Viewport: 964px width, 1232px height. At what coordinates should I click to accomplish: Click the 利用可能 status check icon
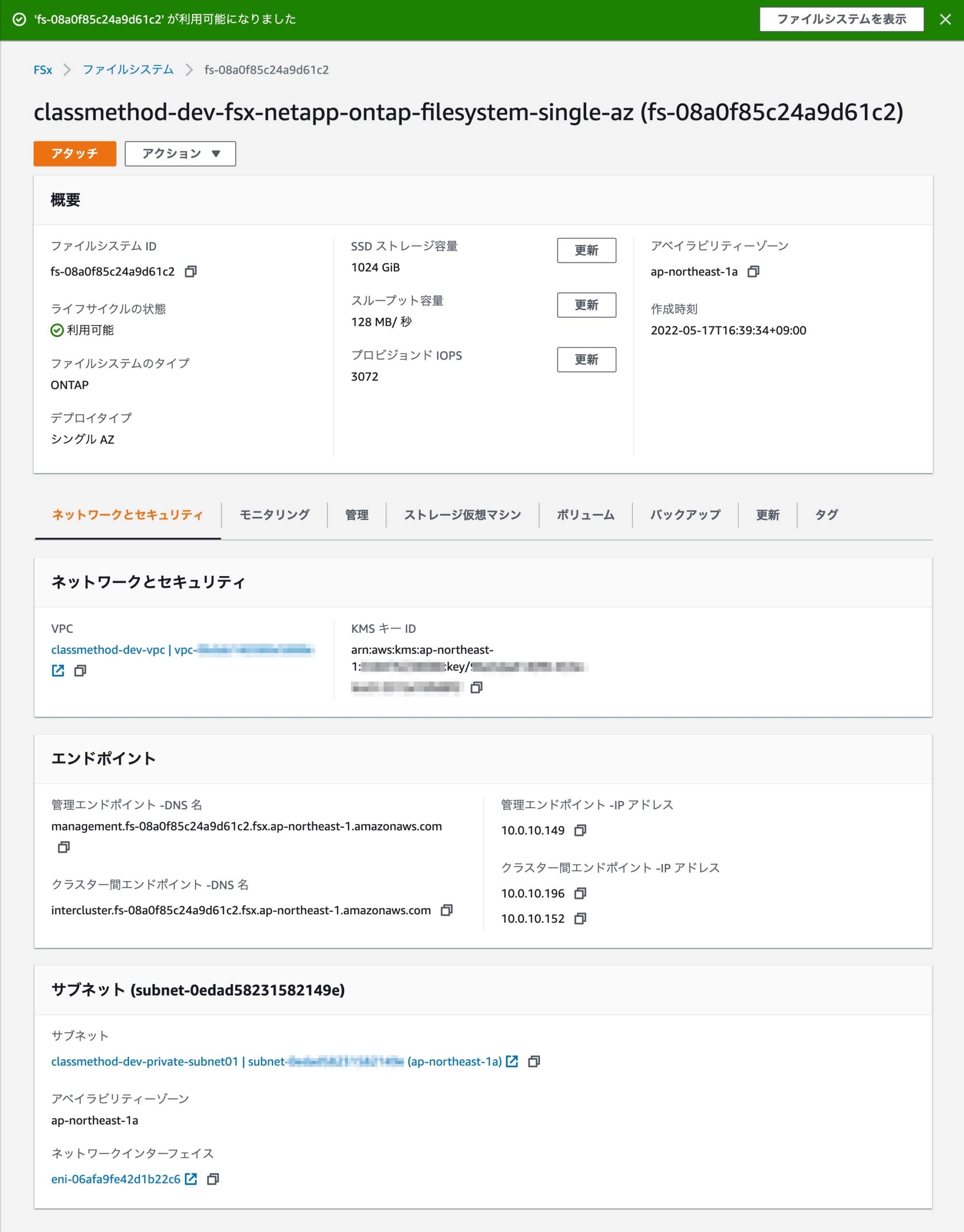click(x=57, y=330)
